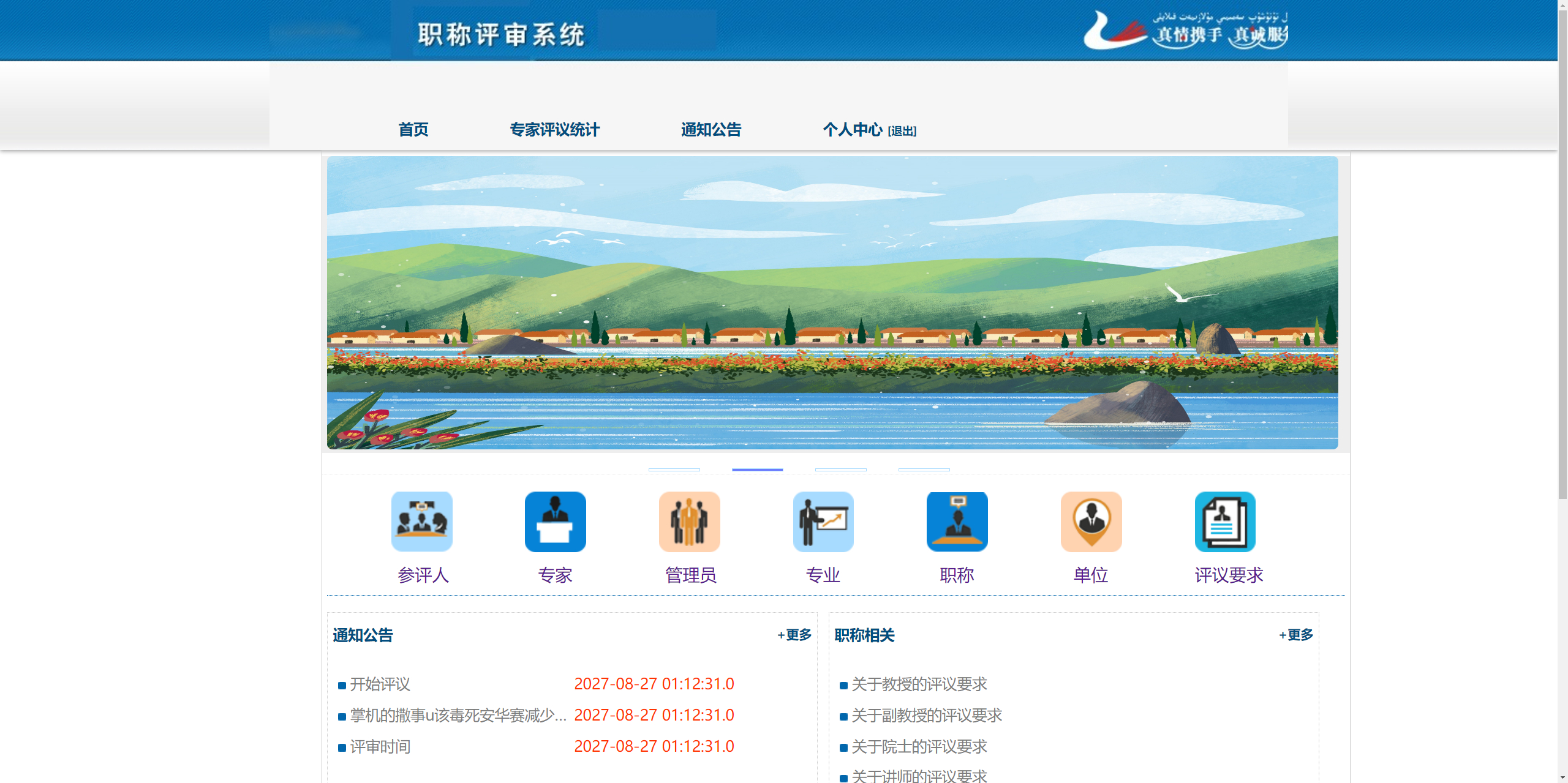The width and height of the screenshot is (1568, 783).
Task: Open 关于副教授的评议要求 link
Action: (x=926, y=715)
